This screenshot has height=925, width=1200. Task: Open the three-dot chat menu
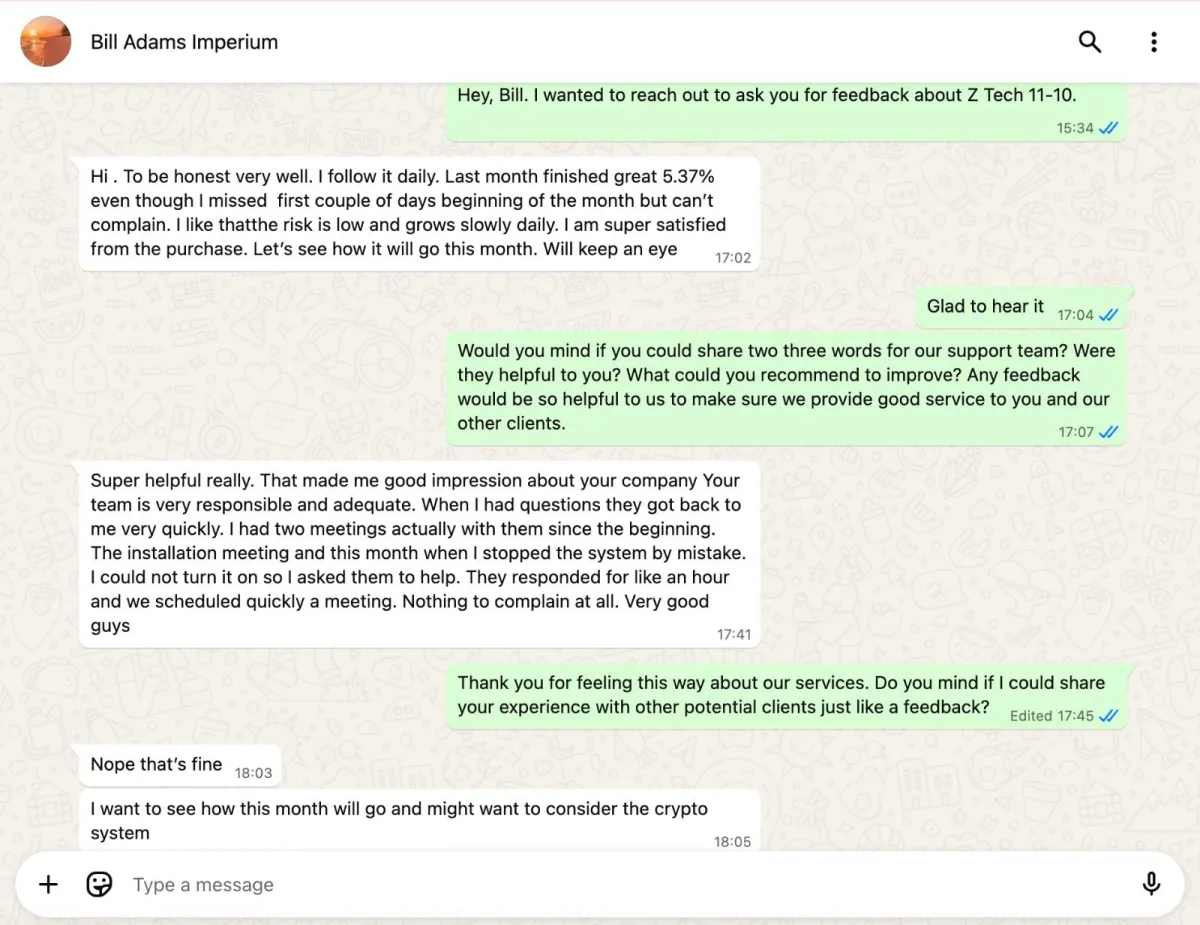tap(1154, 42)
